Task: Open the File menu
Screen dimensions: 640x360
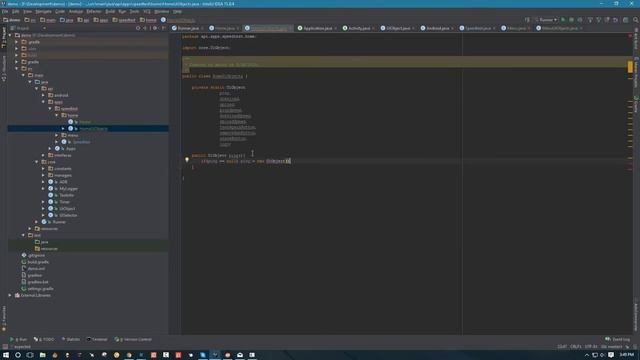Action: (5, 11)
